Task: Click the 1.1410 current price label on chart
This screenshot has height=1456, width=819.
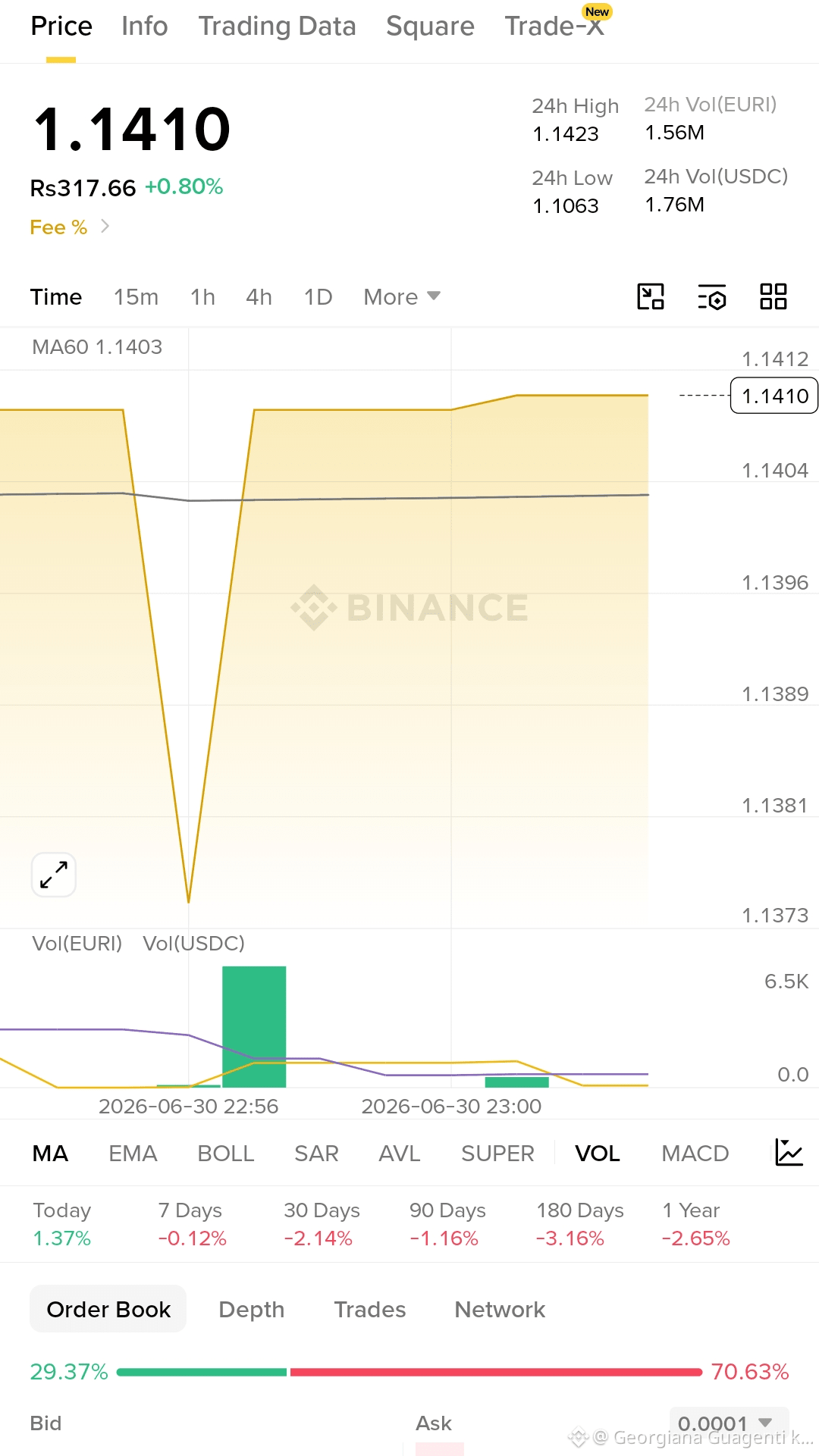Action: tap(774, 396)
